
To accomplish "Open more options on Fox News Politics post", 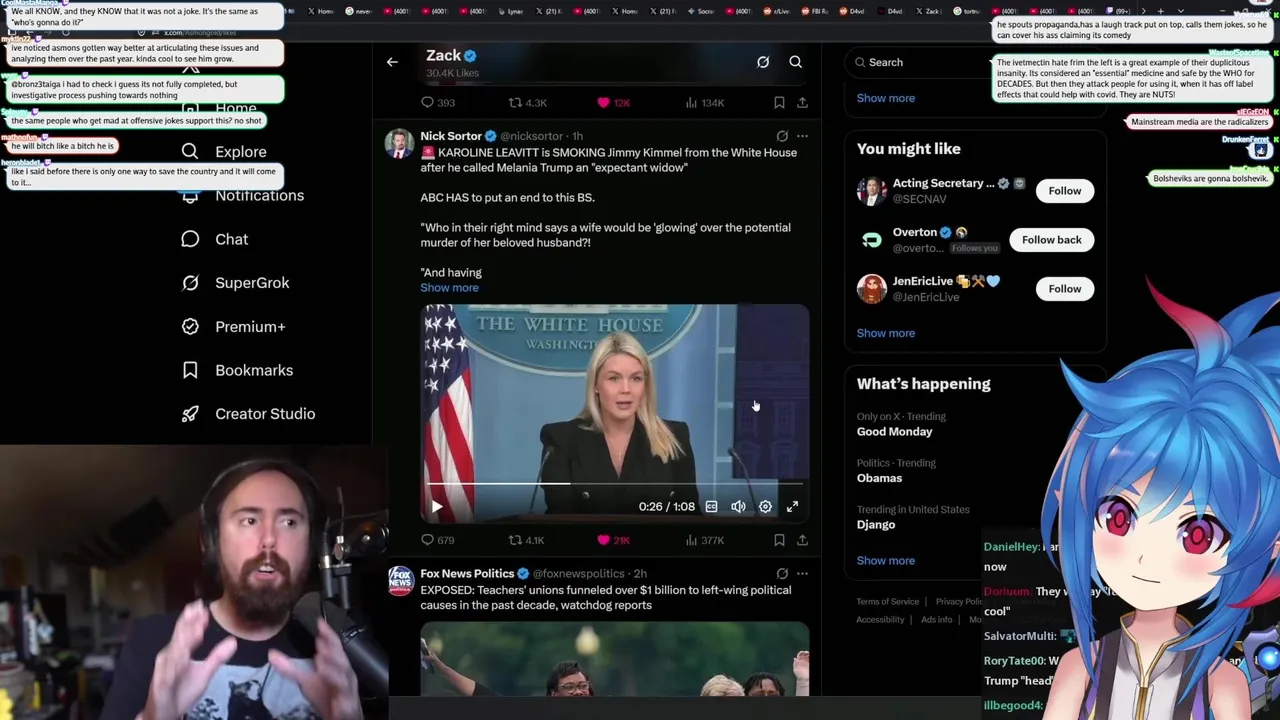I will [802, 574].
